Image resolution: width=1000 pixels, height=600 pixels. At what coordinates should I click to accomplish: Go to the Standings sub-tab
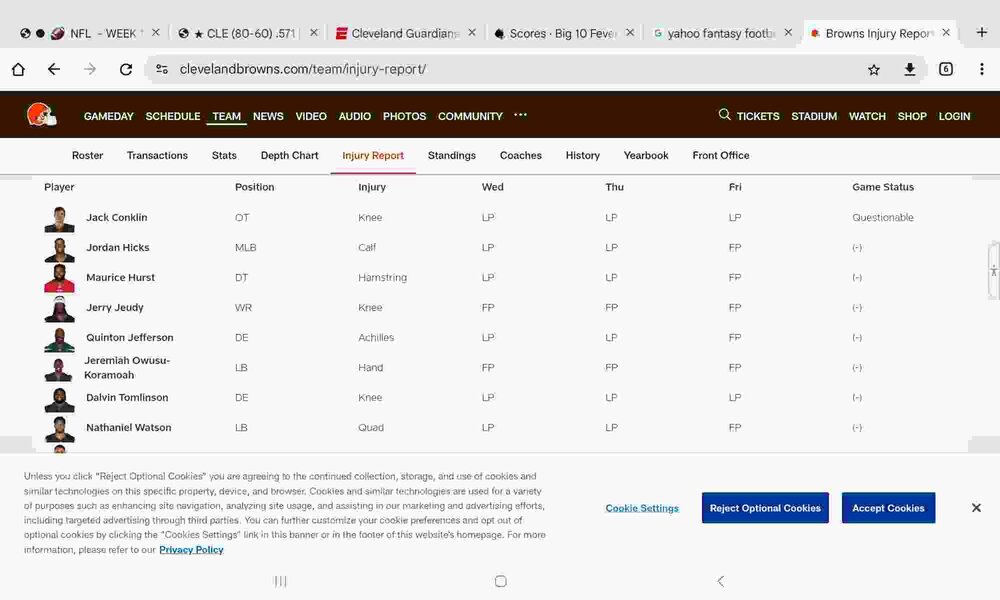pos(452,155)
